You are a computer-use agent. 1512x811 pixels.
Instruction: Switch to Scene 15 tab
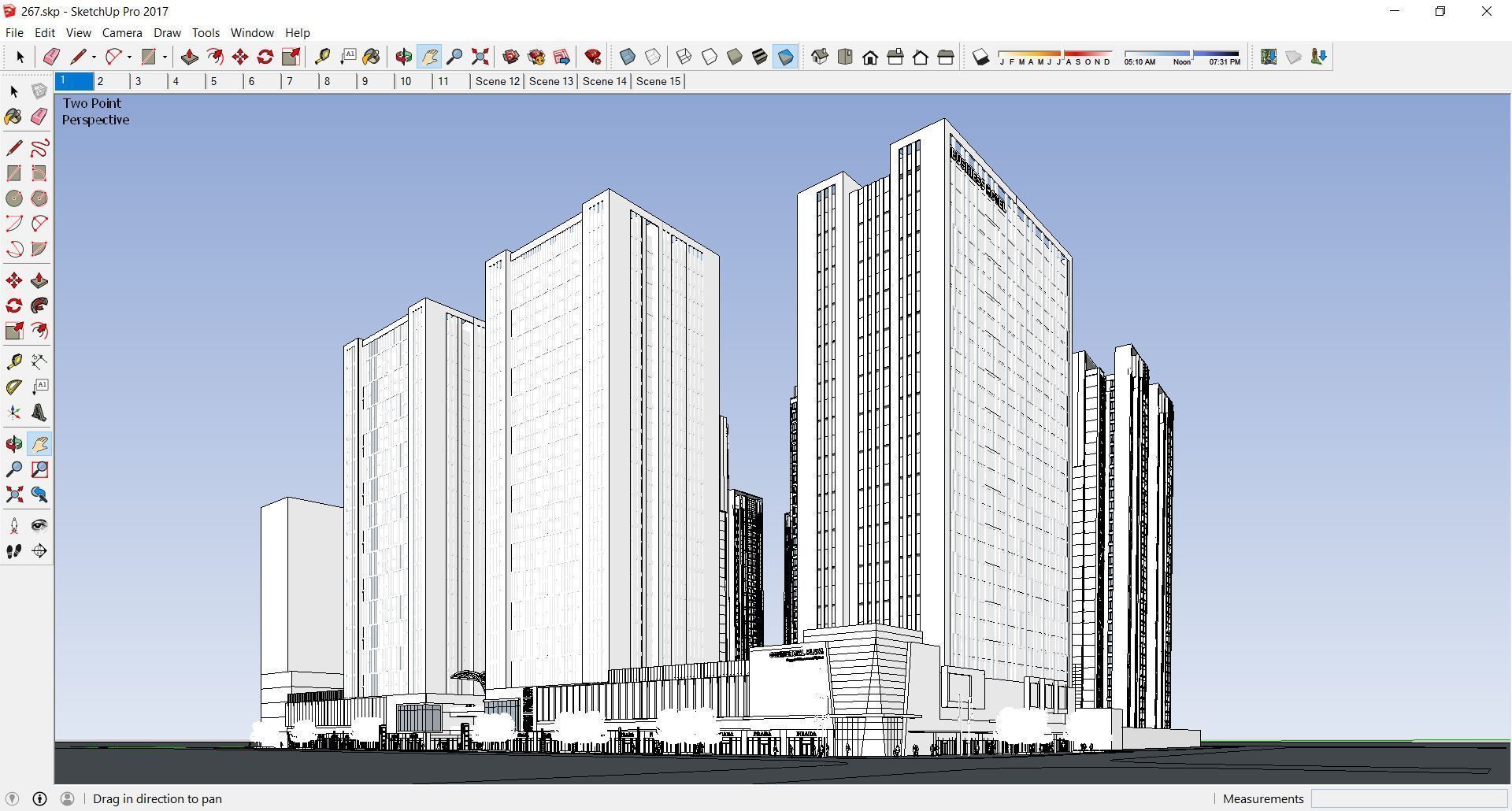[x=658, y=81]
